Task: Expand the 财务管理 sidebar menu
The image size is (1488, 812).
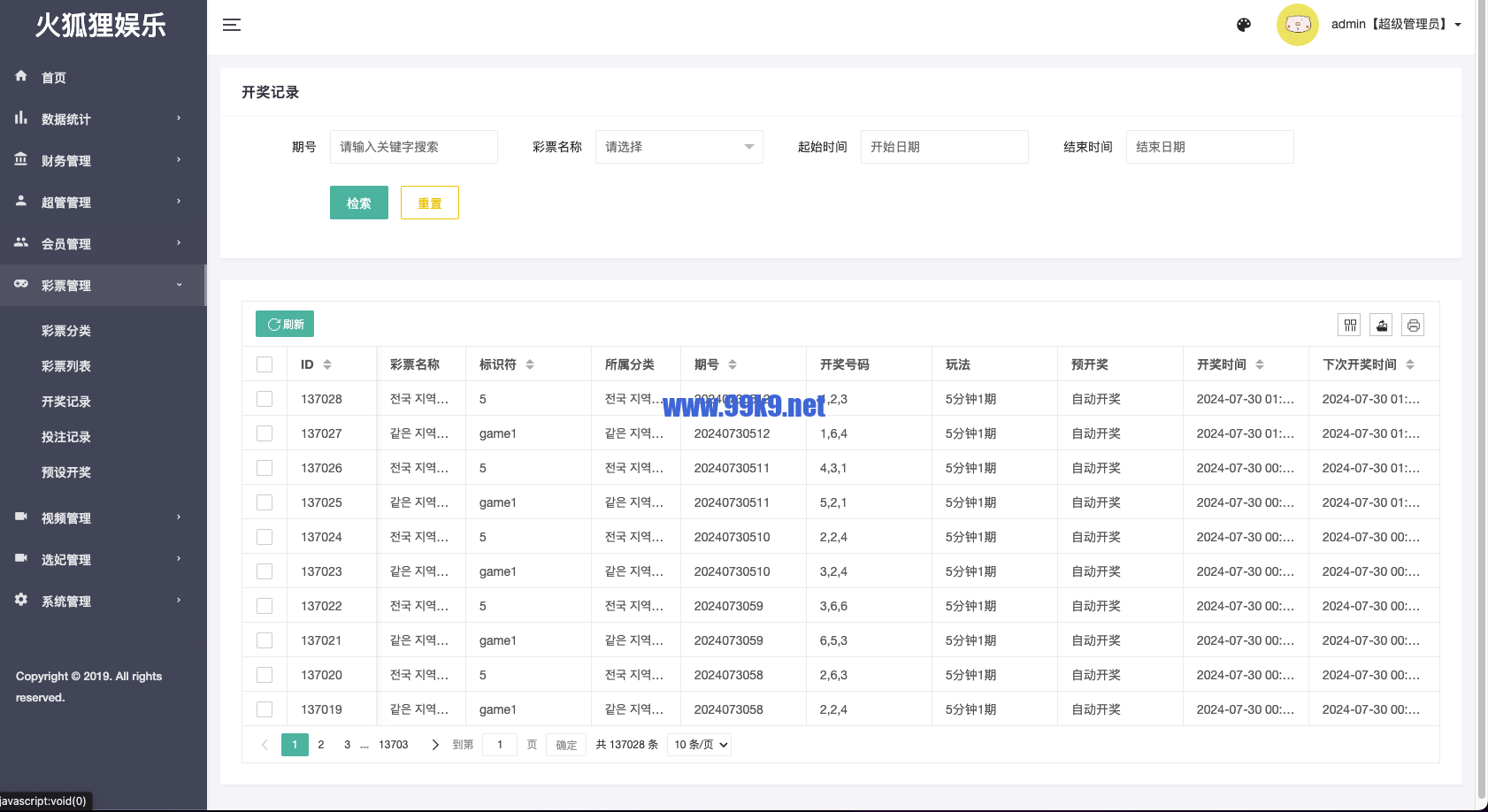Action: 104,160
